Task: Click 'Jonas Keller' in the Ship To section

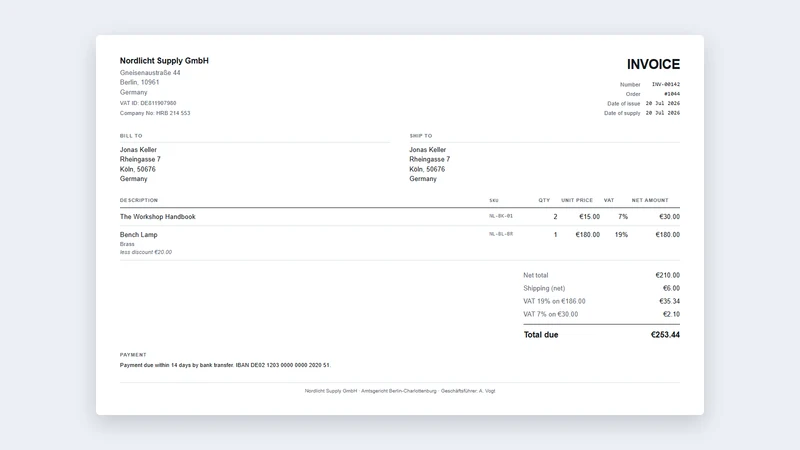Action: [428, 149]
